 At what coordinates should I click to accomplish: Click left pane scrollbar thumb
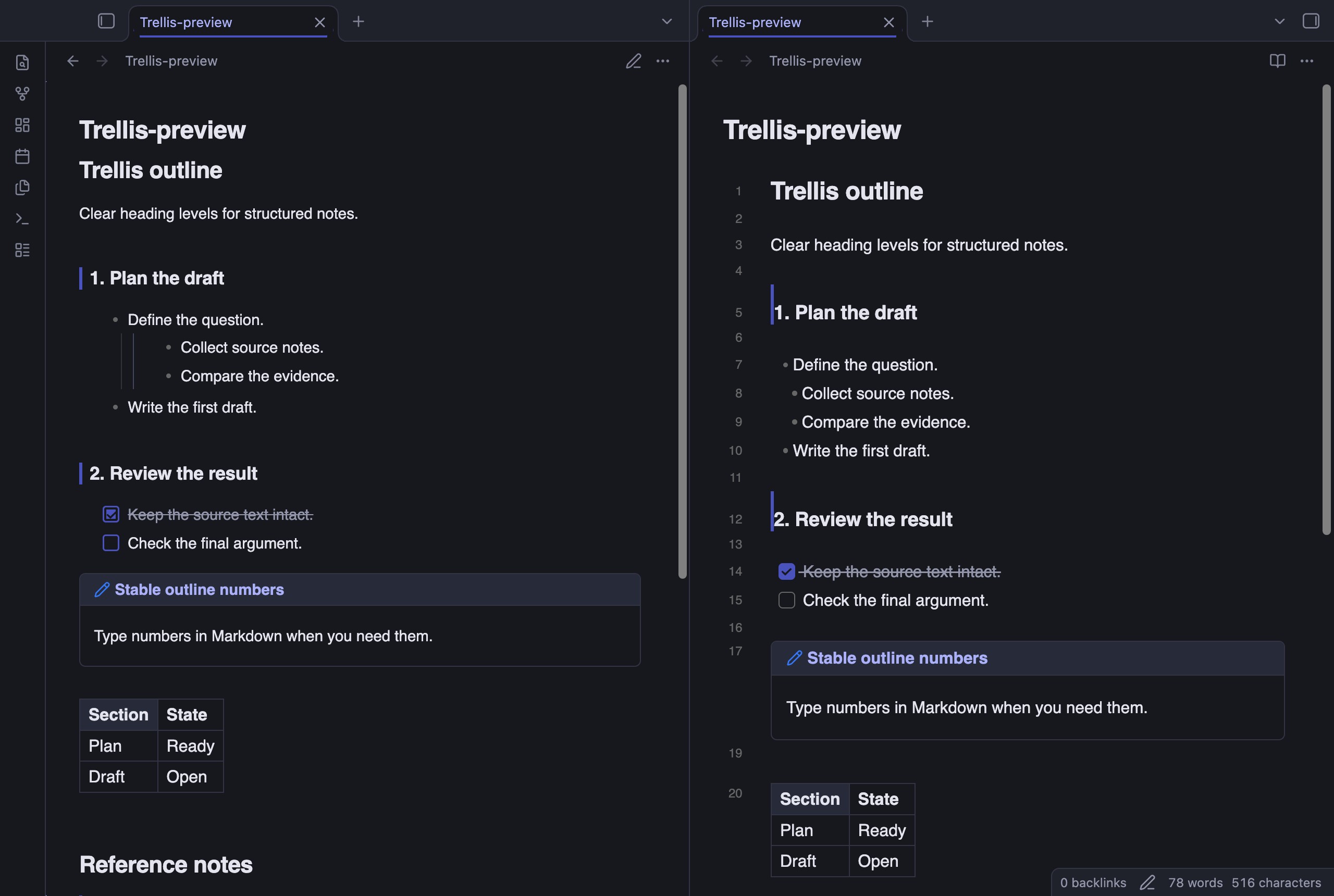coord(683,331)
